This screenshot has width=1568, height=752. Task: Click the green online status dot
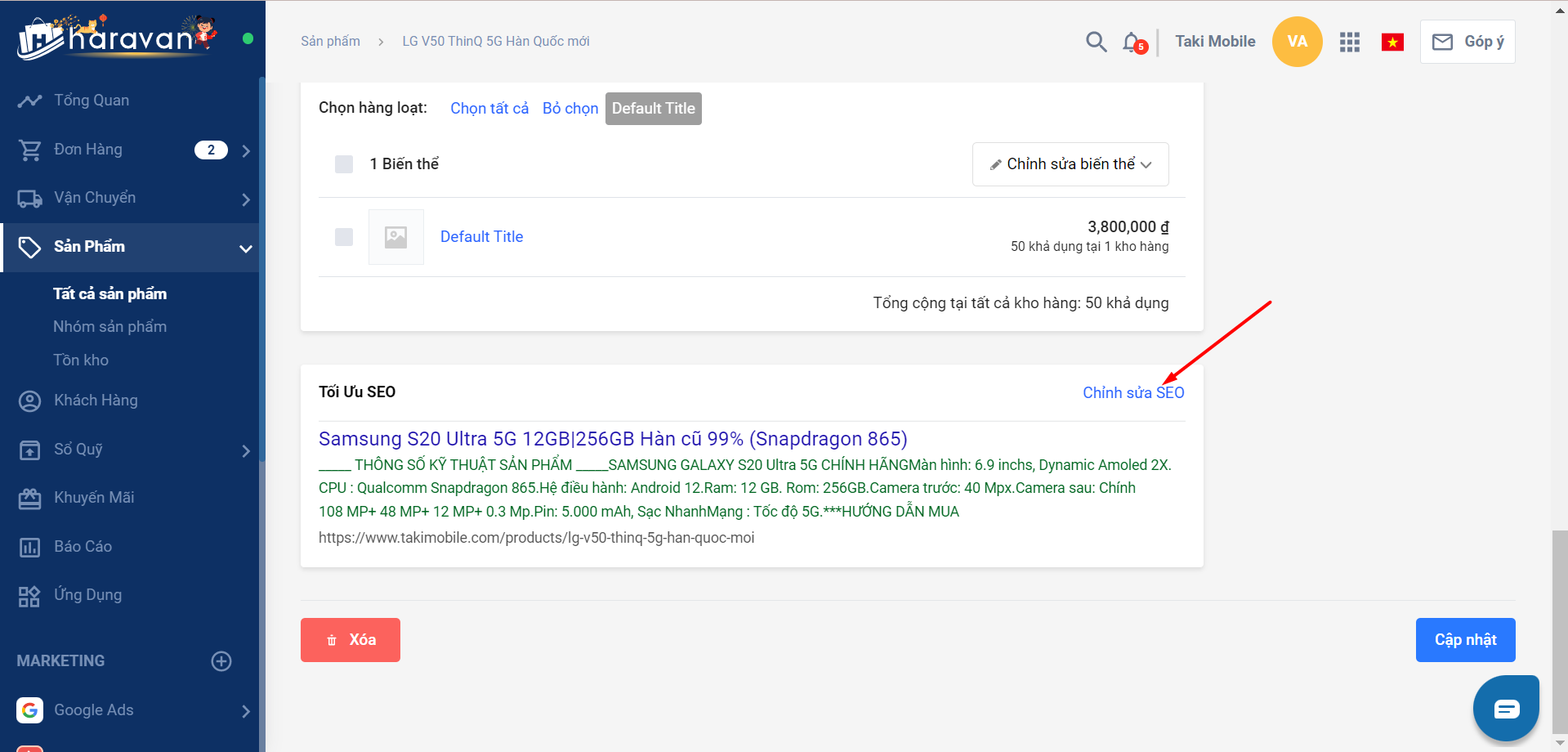[x=248, y=38]
